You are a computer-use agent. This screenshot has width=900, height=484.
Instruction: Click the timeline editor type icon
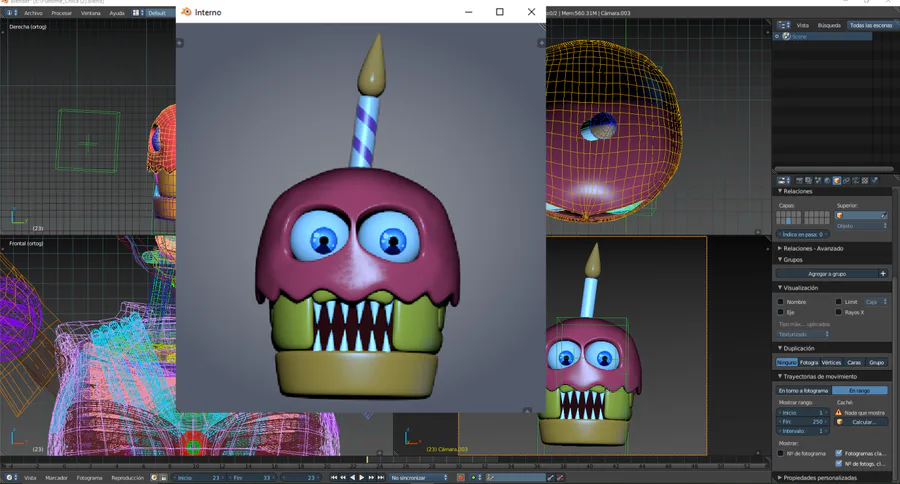click(x=11, y=478)
